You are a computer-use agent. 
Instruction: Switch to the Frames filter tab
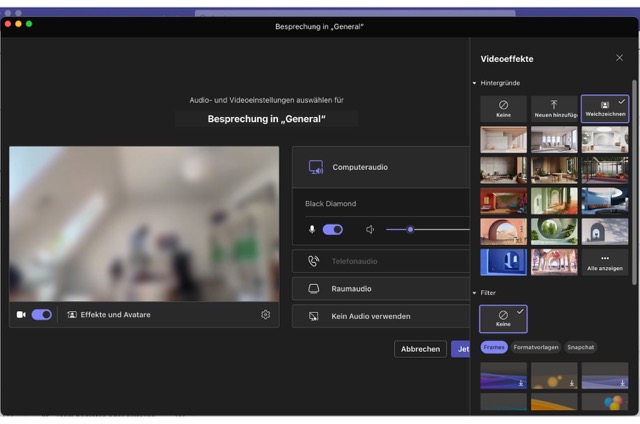pos(494,347)
